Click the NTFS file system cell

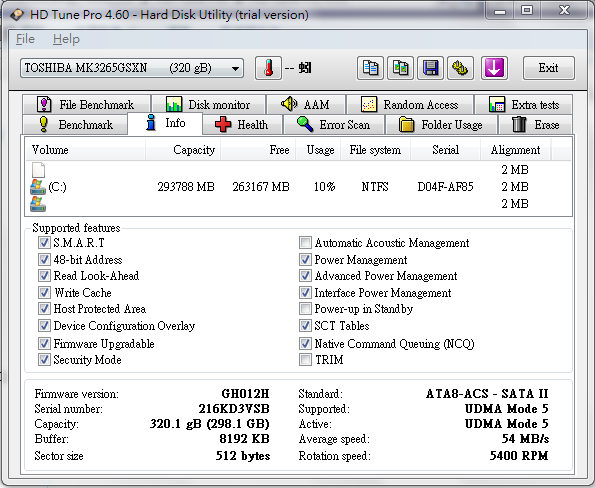tap(375, 187)
